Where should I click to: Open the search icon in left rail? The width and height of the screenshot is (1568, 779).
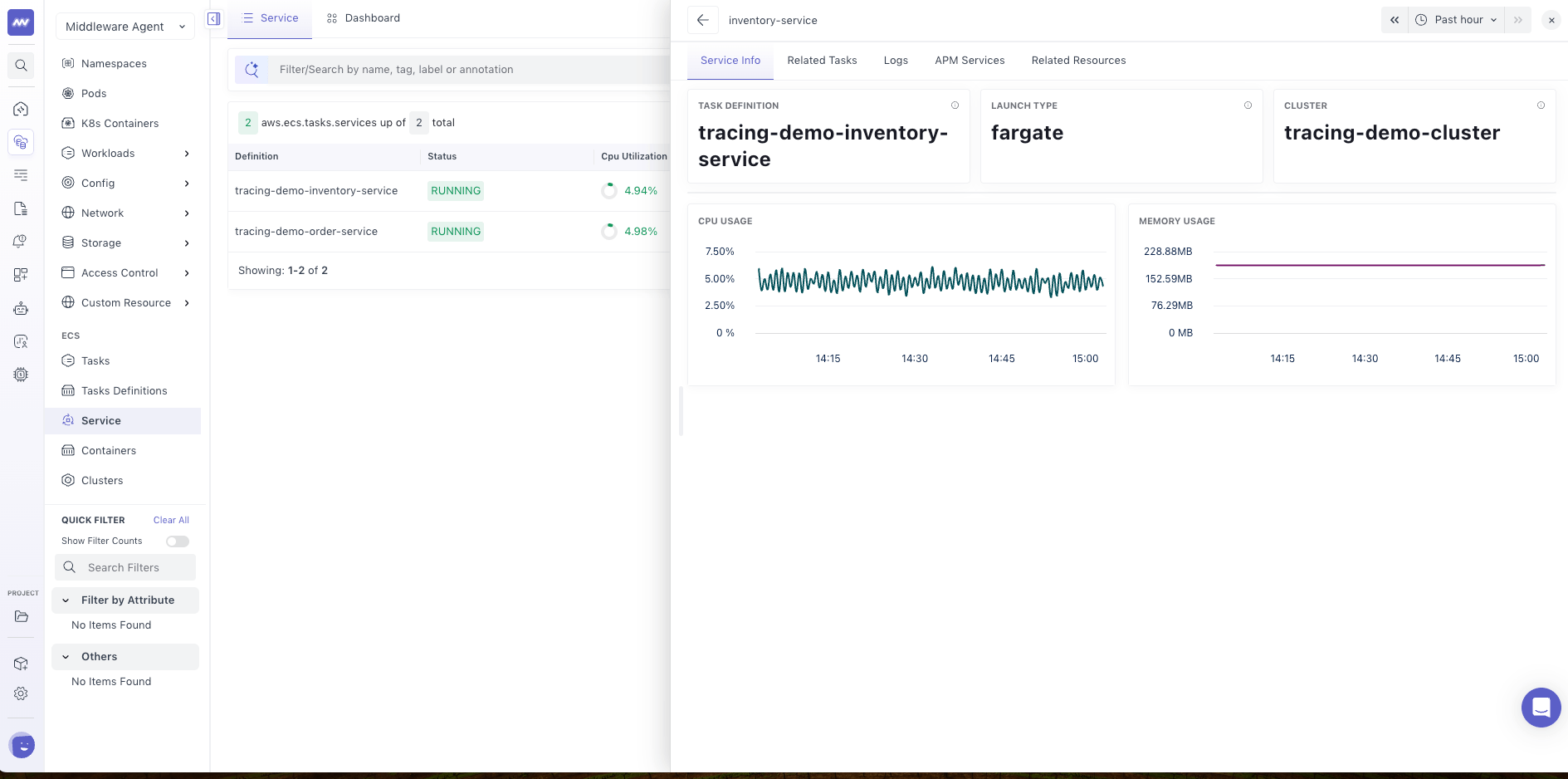21,66
